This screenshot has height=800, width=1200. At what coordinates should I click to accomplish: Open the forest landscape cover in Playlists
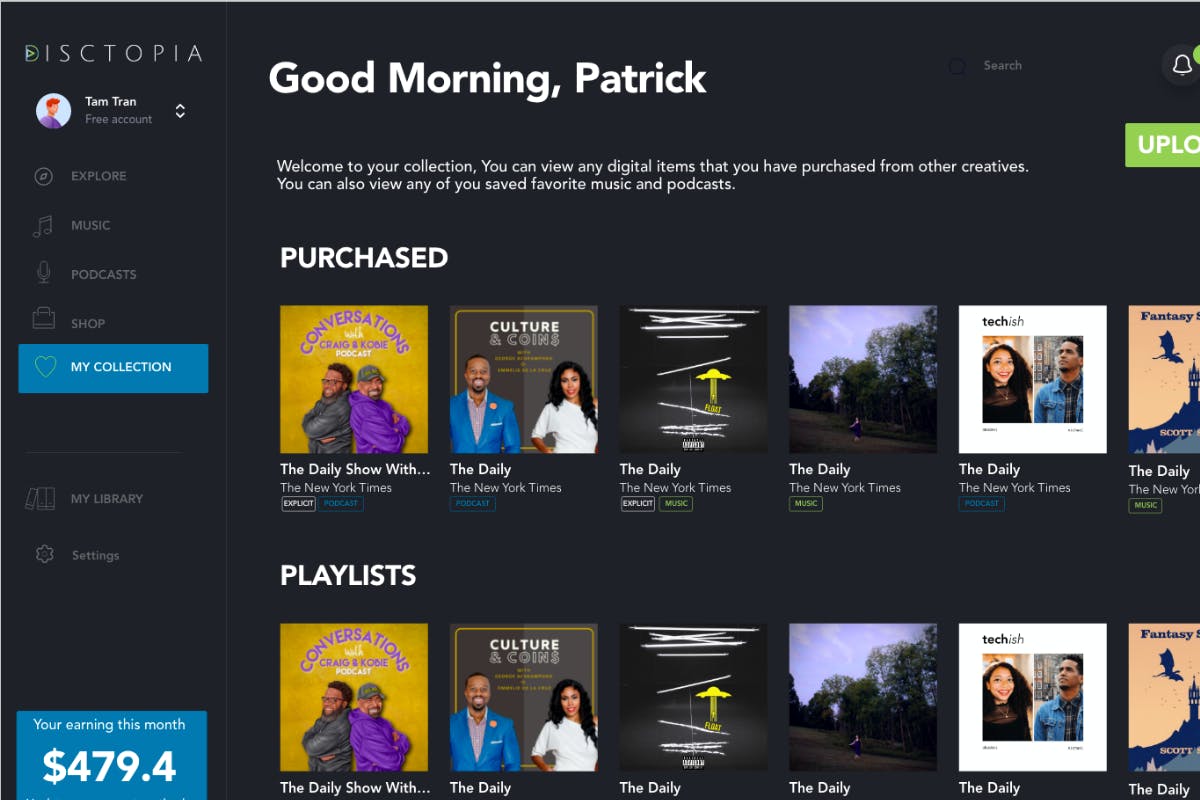(x=863, y=697)
